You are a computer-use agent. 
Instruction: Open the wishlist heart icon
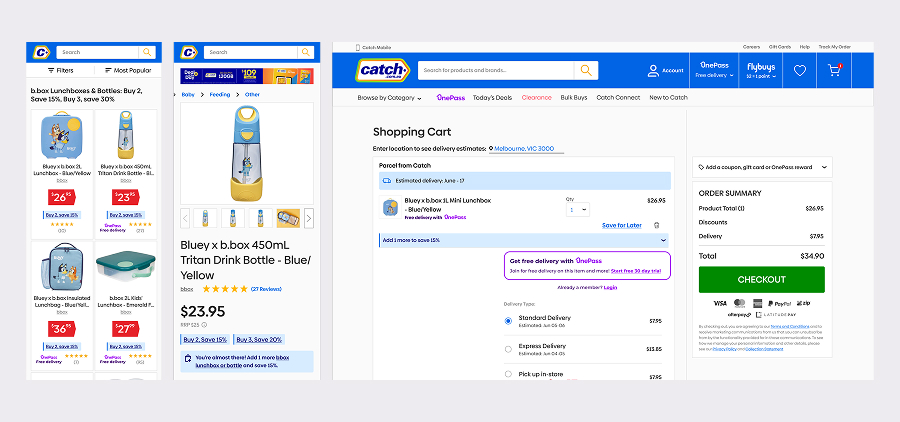tap(800, 71)
